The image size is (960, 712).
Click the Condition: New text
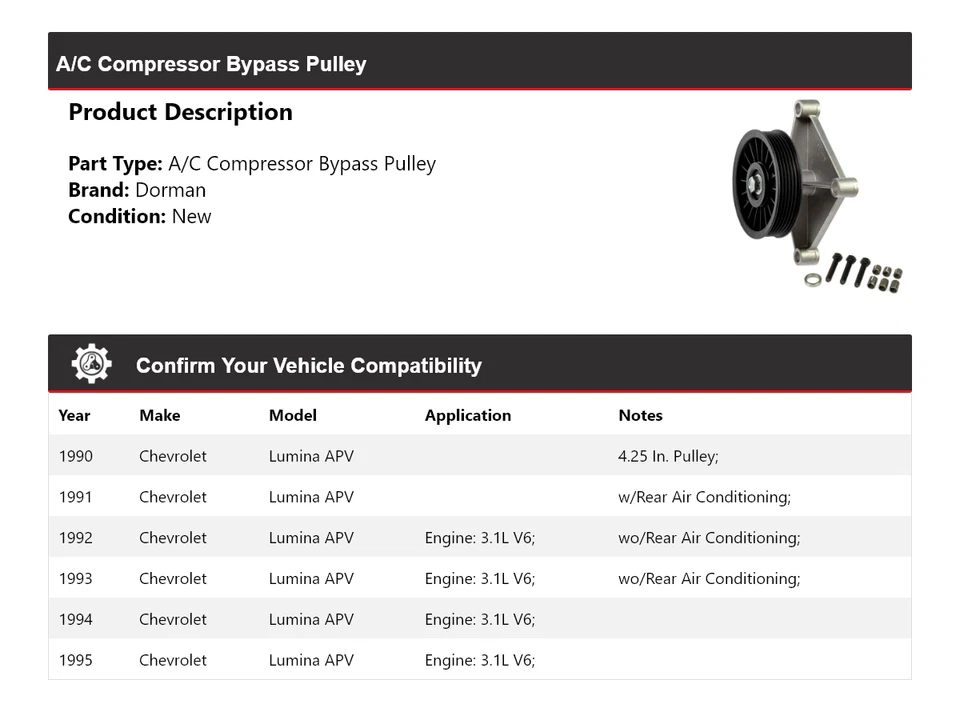[x=139, y=216]
